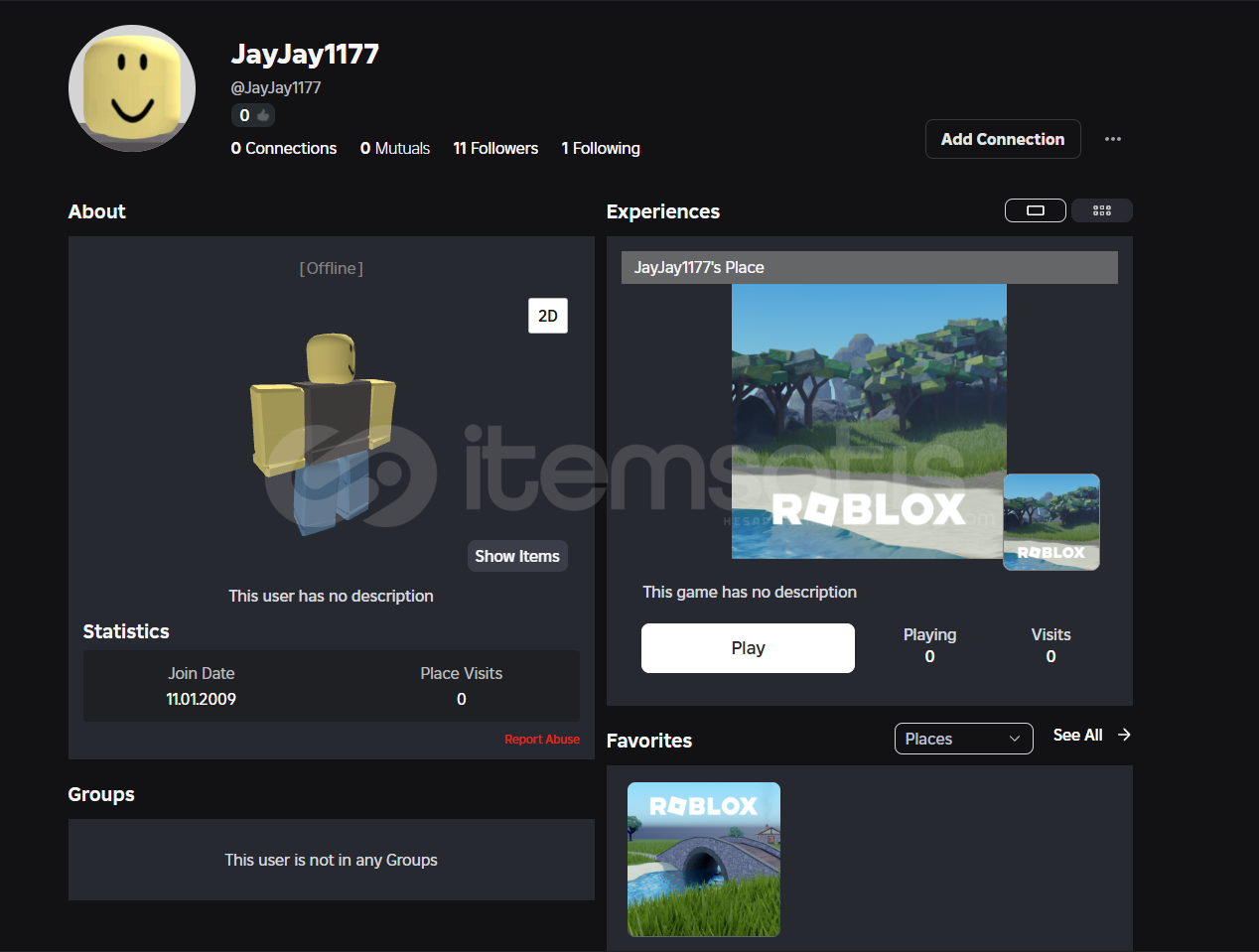The width and height of the screenshot is (1259, 952).
Task: Toggle avatar view to 2D
Action: [548, 316]
